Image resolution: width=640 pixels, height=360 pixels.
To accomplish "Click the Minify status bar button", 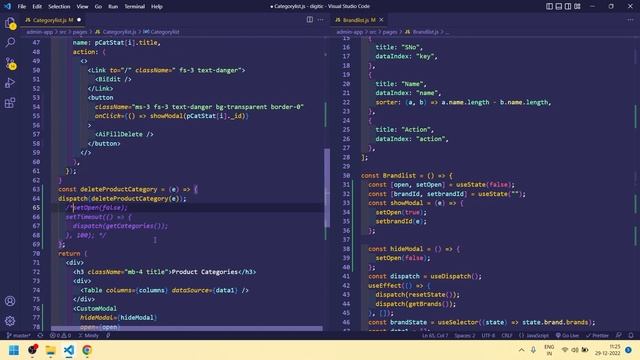I will click(x=89, y=336).
